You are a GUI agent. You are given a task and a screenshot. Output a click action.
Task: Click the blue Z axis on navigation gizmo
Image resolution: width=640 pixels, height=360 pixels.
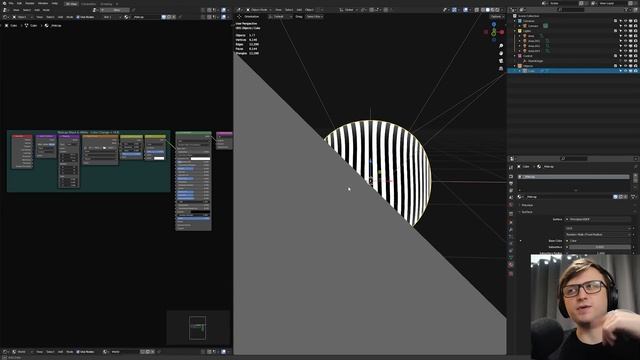[494, 24]
